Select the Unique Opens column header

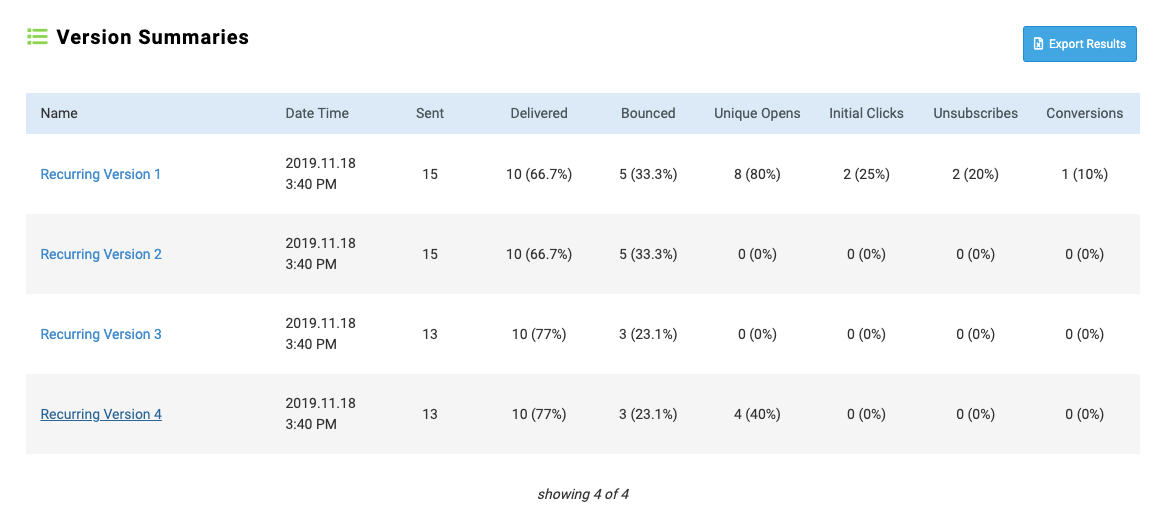[x=757, y=113]
